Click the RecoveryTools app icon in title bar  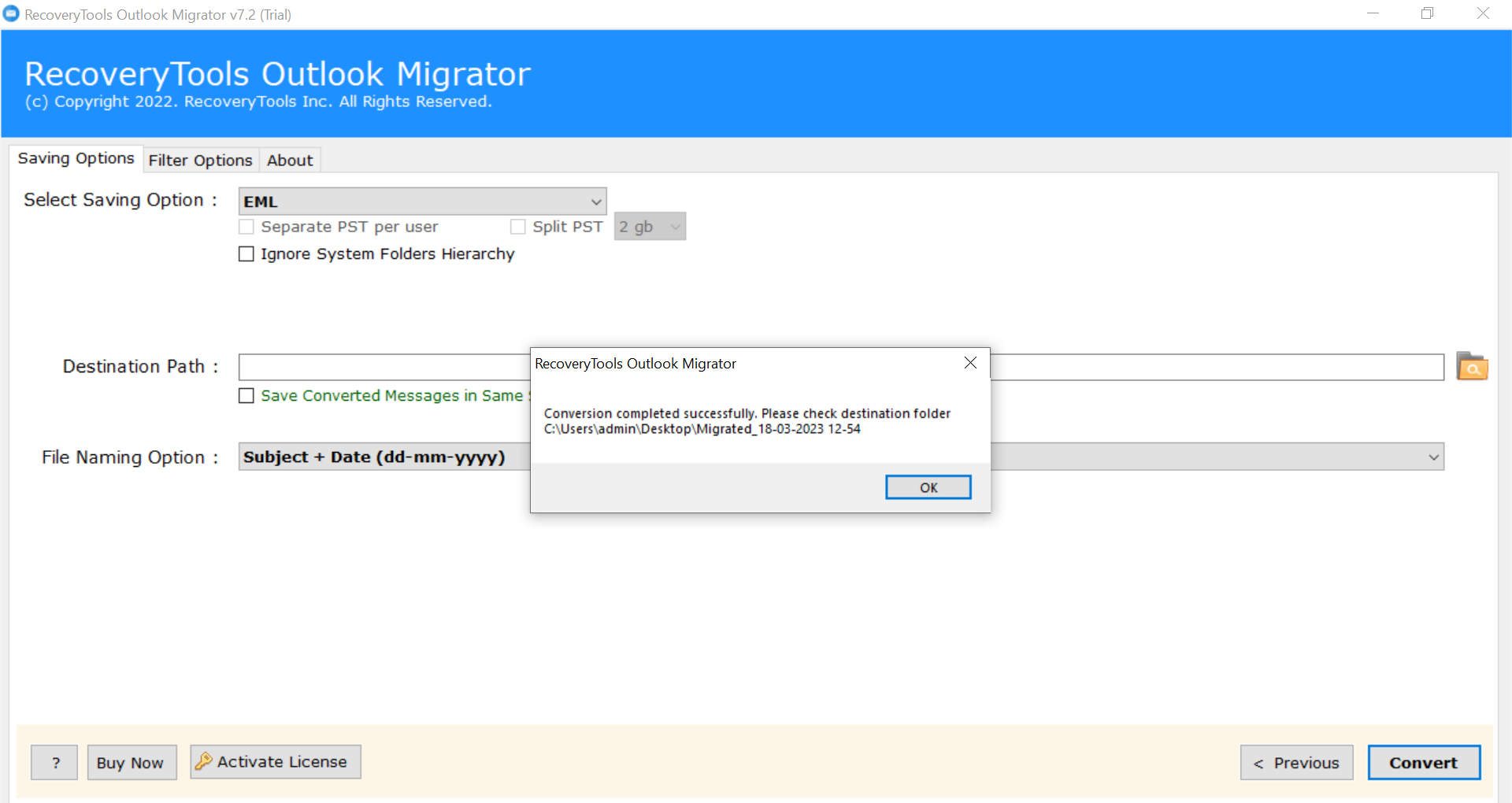(11, 14)
